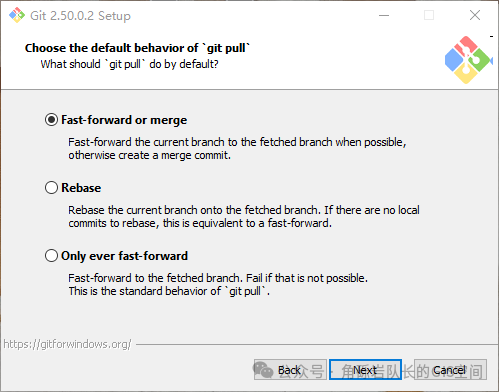The width and height of the screenshot is (499, 392).
Task: Click the large Git logo in header
Action: 468,60
